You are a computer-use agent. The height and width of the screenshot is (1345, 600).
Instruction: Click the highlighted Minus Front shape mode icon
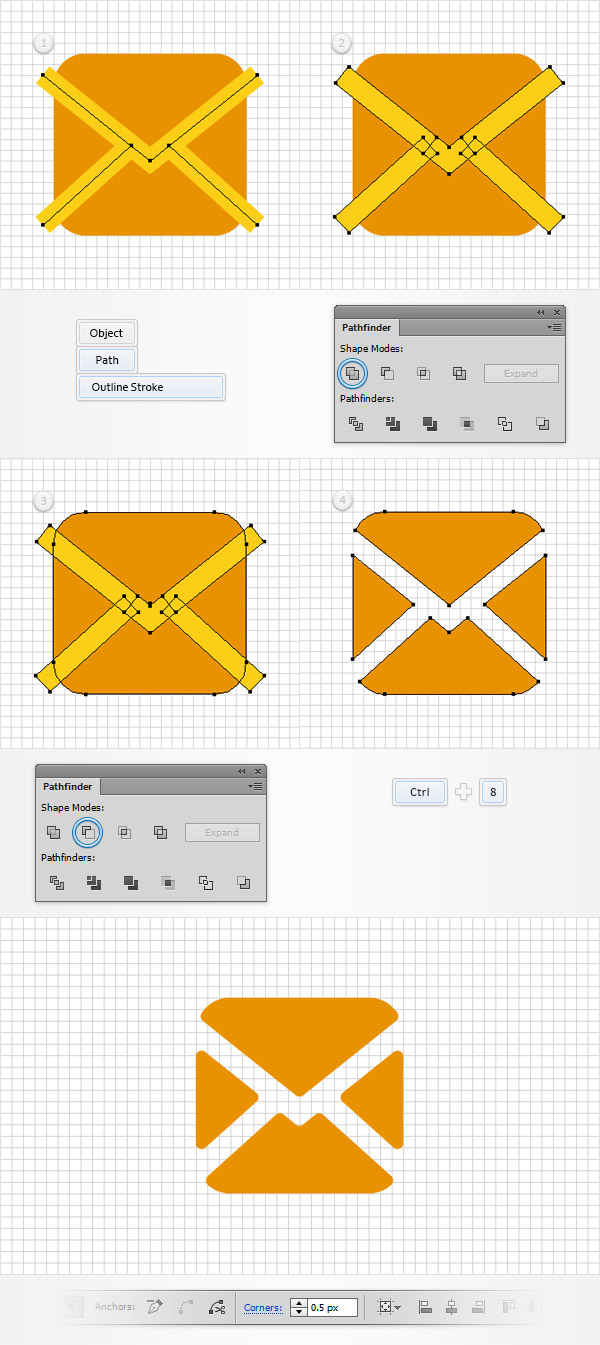[88, 832]
